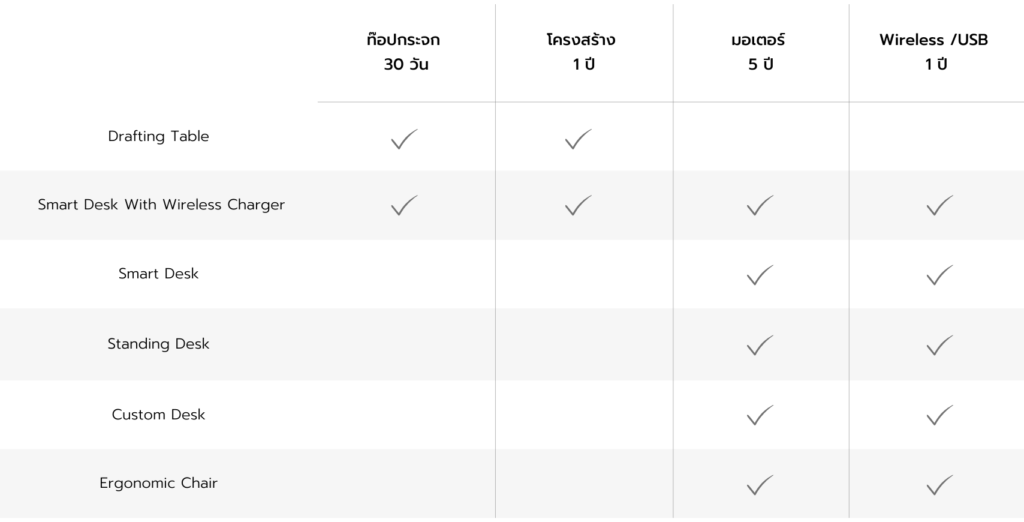Image resolution: width=1024 pixels, height=522 pixels.
Task: Click the Standing Desk row label
Action: [158, 344]
